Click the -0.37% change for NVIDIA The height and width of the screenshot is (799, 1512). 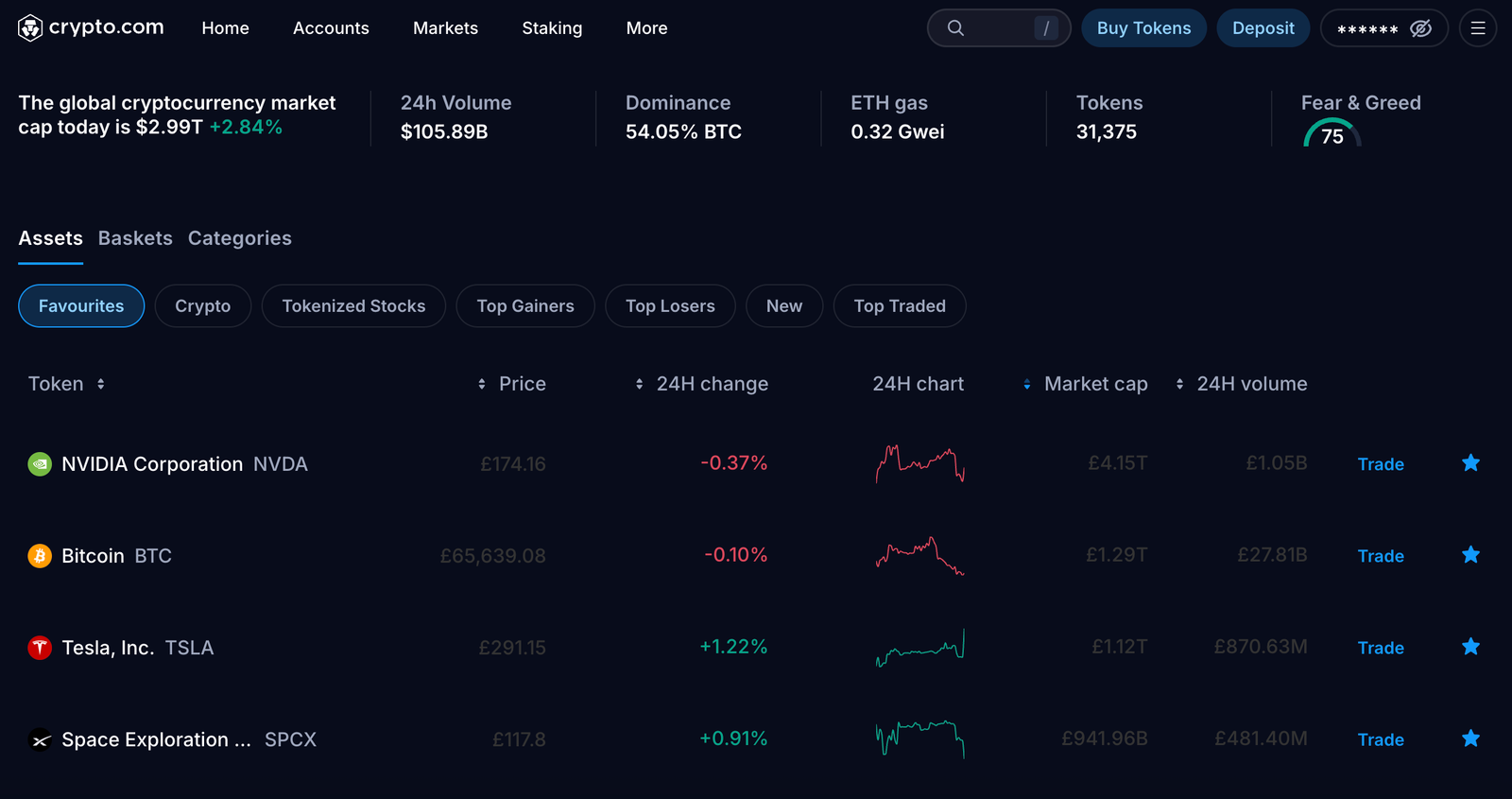point(734,463)
